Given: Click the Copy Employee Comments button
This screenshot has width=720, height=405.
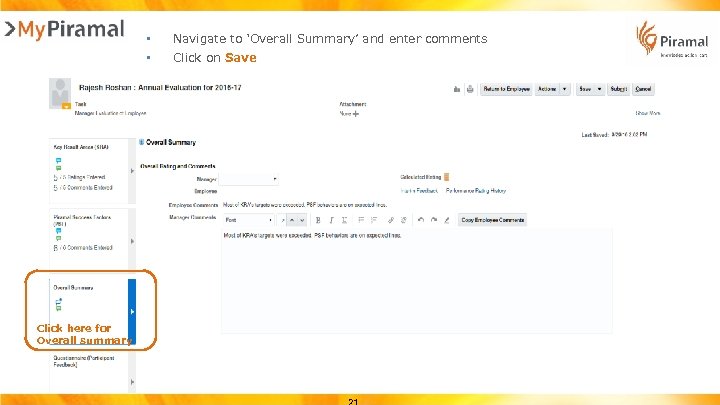Looking at the screenshot, I should (x=492, y=220).
